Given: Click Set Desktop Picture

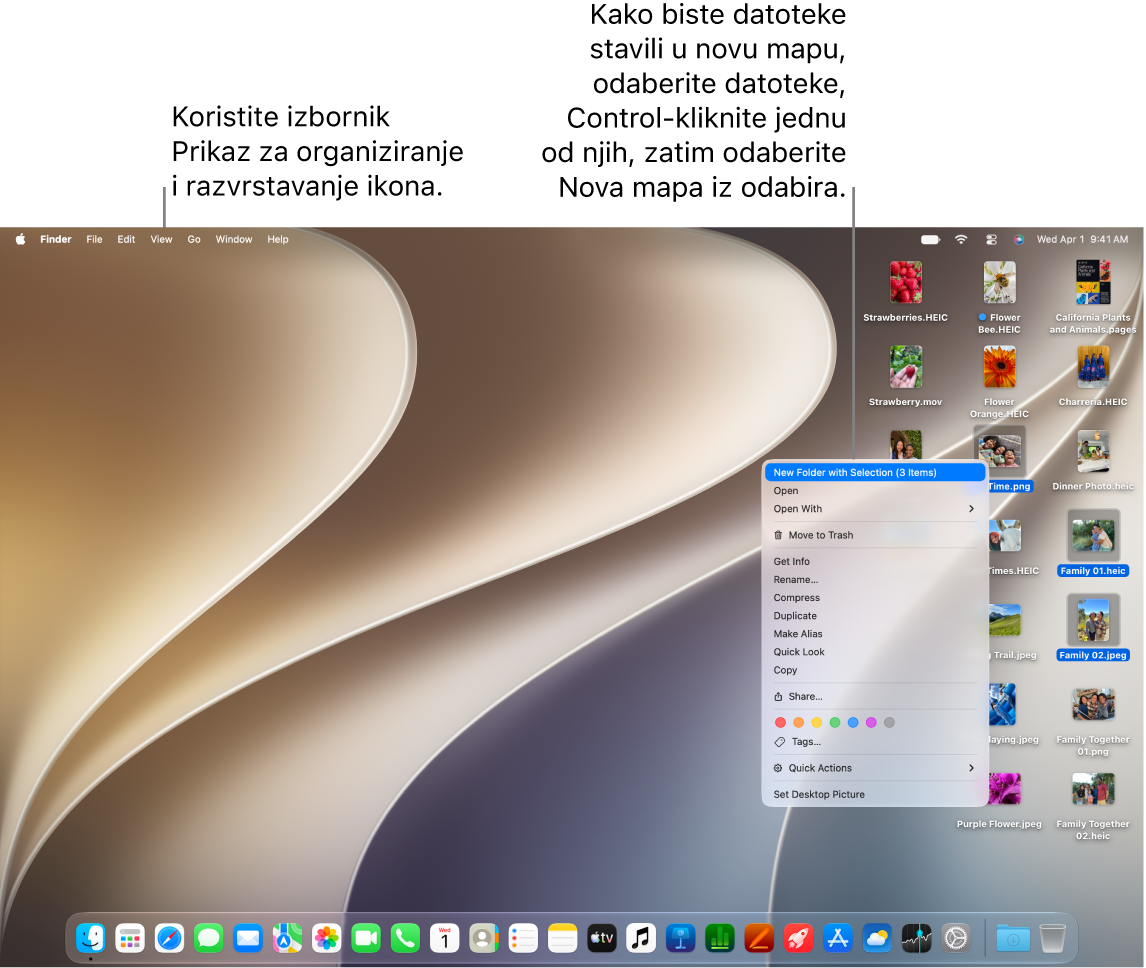Looking at the screenshot, I should pyautogui.click(x=875, y=794).
